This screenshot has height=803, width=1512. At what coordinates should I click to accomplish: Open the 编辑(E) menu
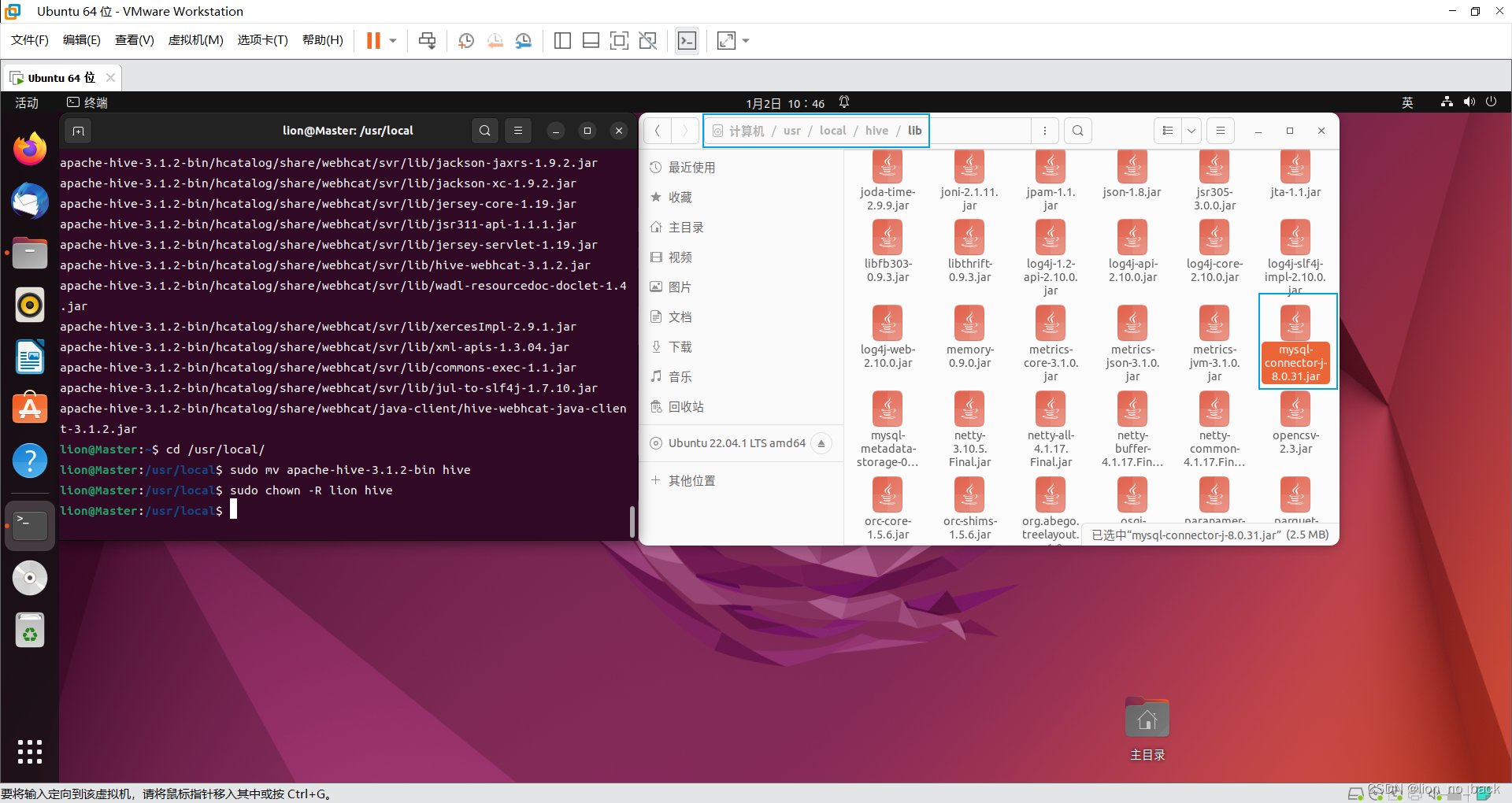click(82, 40)
